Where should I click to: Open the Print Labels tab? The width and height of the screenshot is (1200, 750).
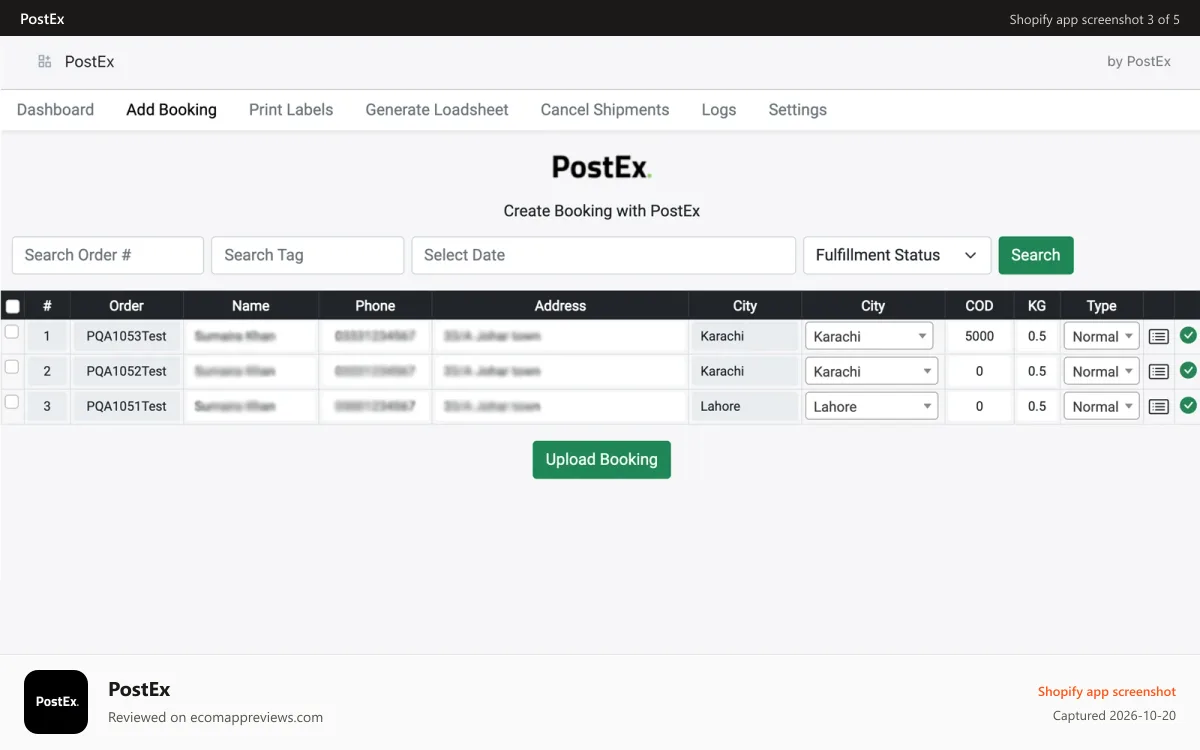pyautogui.click(x=291, y=110)
